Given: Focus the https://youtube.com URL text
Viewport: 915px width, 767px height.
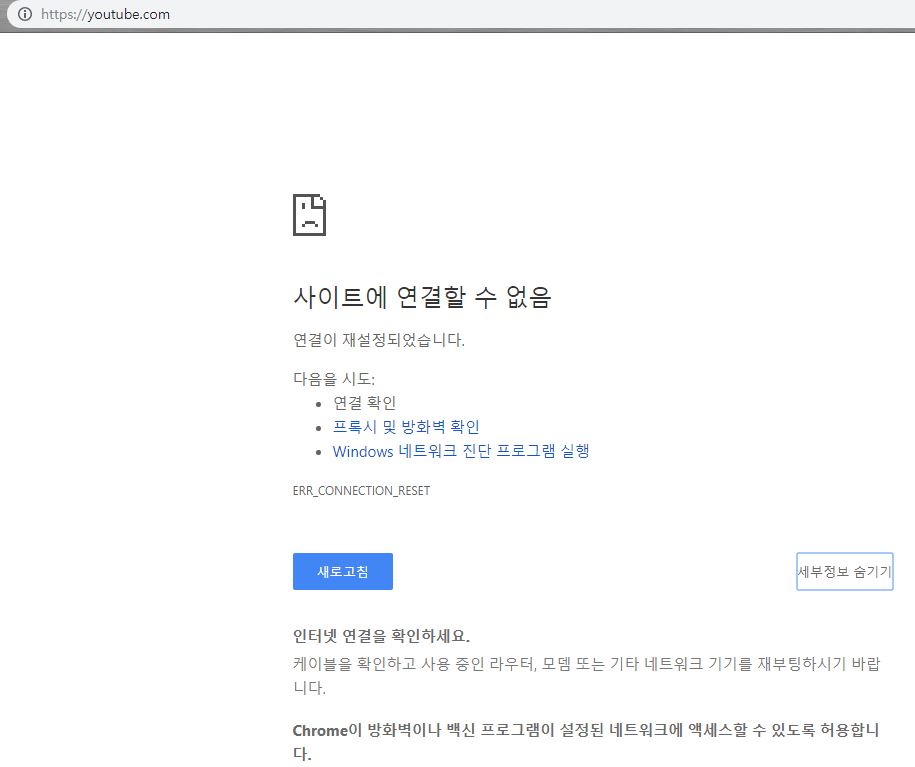Looking at the screenshot, I should [105, 14].
